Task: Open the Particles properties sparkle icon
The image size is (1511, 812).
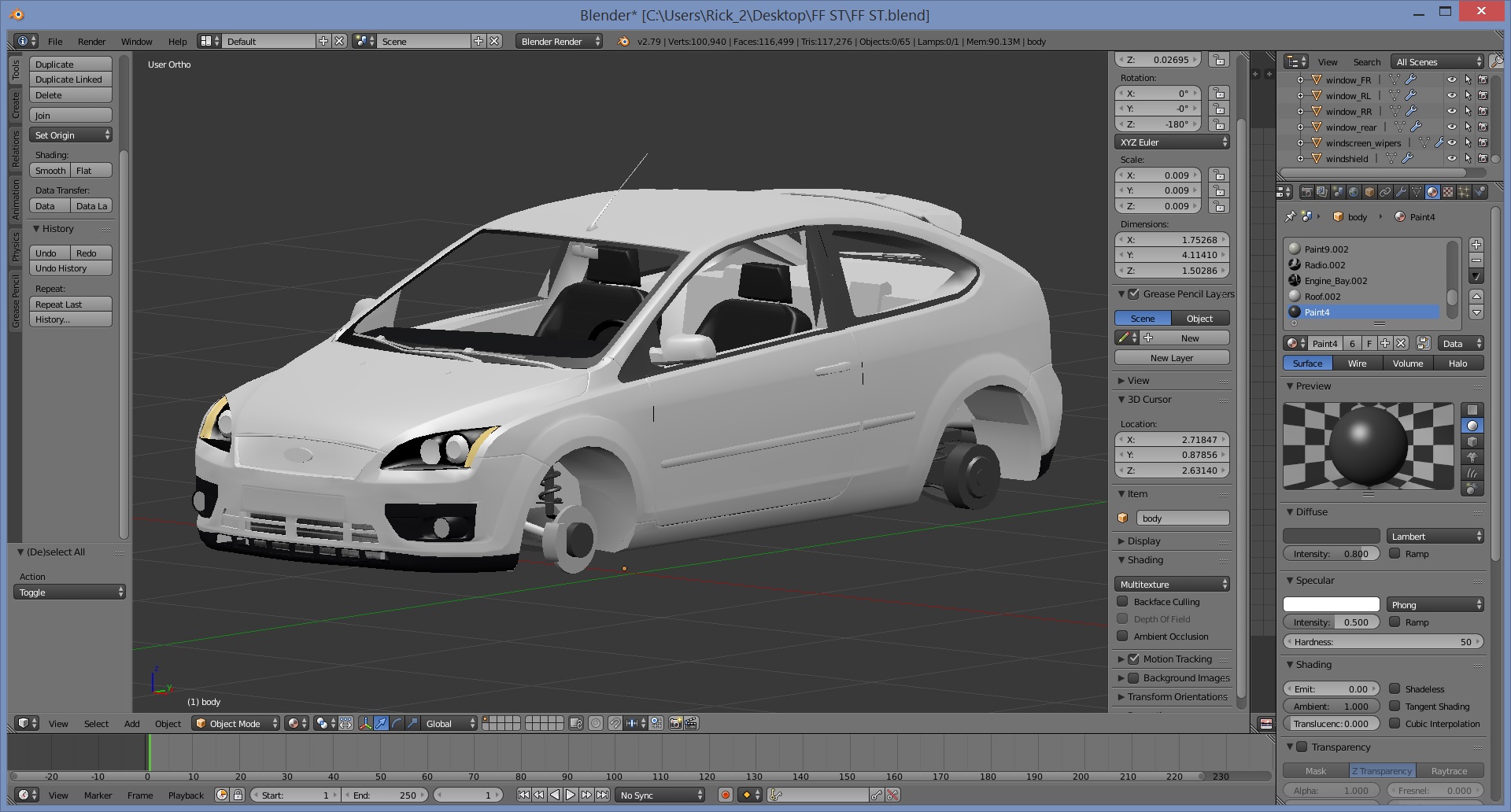Action: [x=1464, y=192]
